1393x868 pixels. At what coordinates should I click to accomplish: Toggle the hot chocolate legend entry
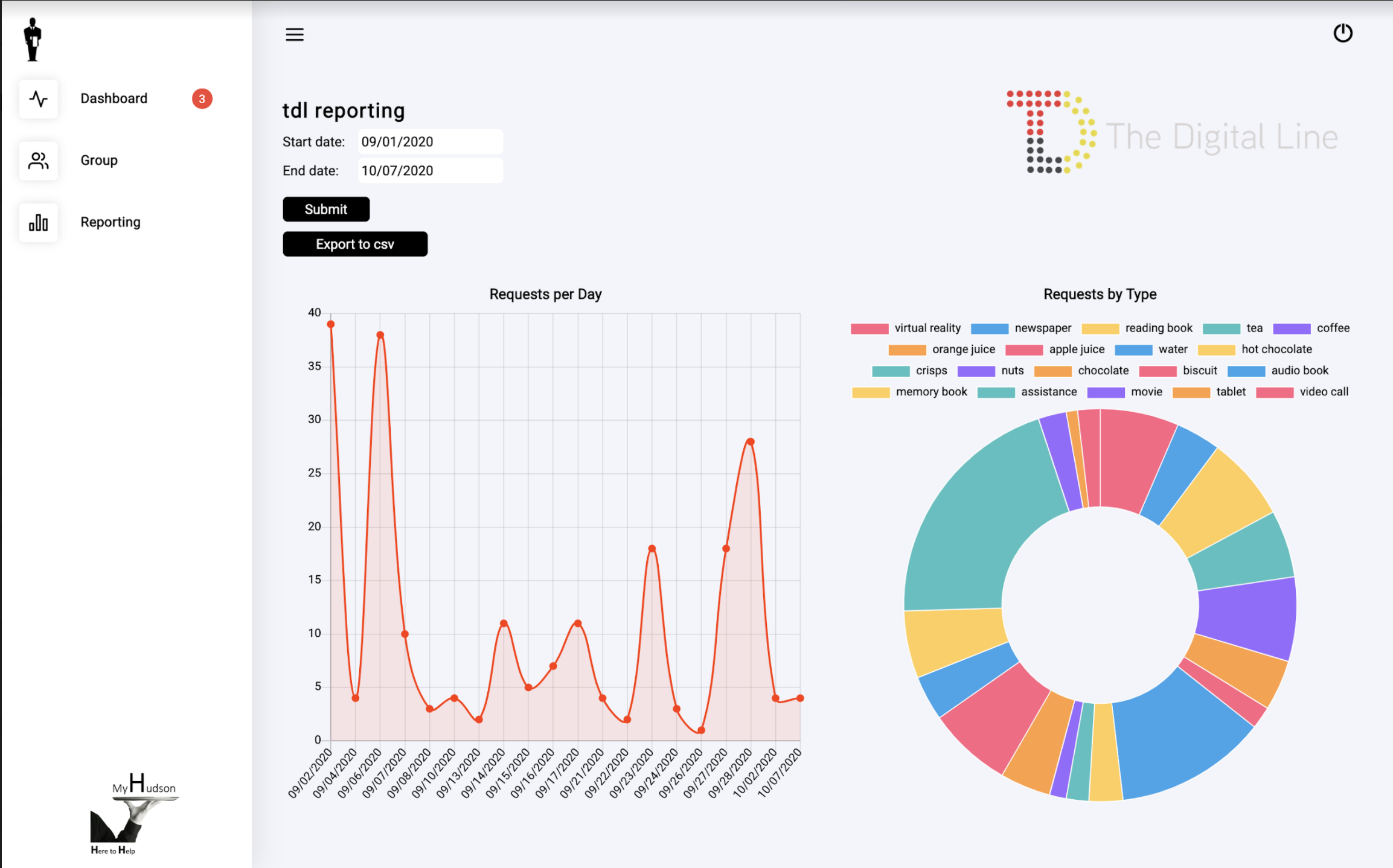click(x=1276, y=349)
